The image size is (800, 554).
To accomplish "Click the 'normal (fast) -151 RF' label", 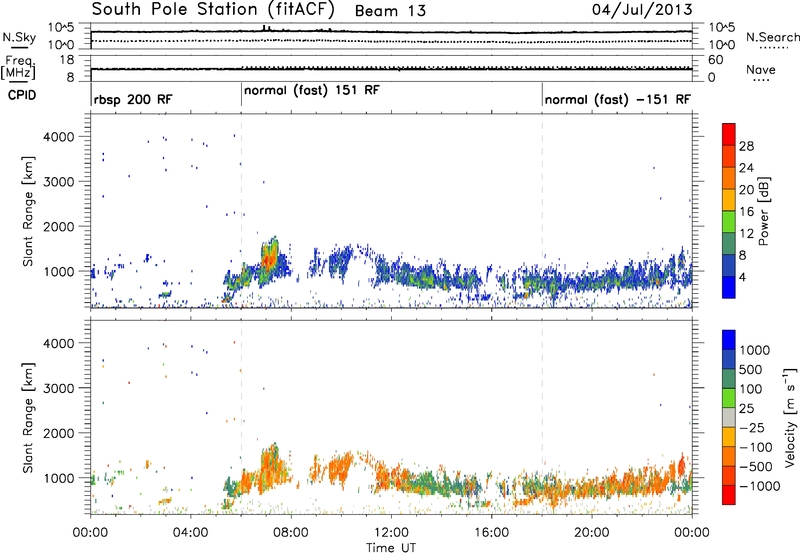I will (618, 99).
